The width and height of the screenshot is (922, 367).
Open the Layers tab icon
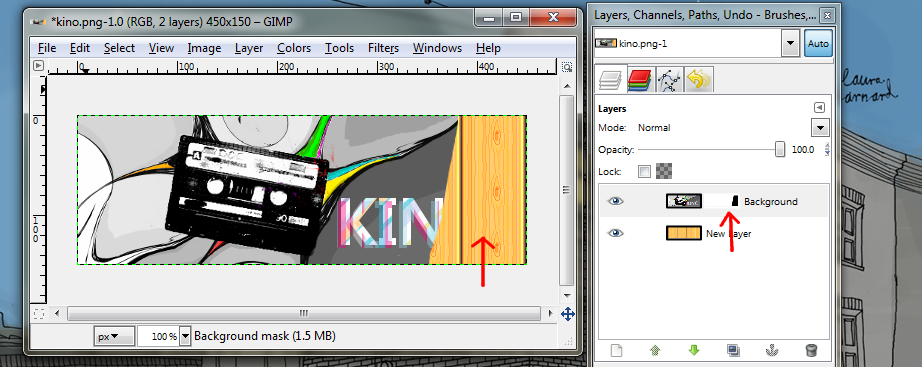click(610, 79)
